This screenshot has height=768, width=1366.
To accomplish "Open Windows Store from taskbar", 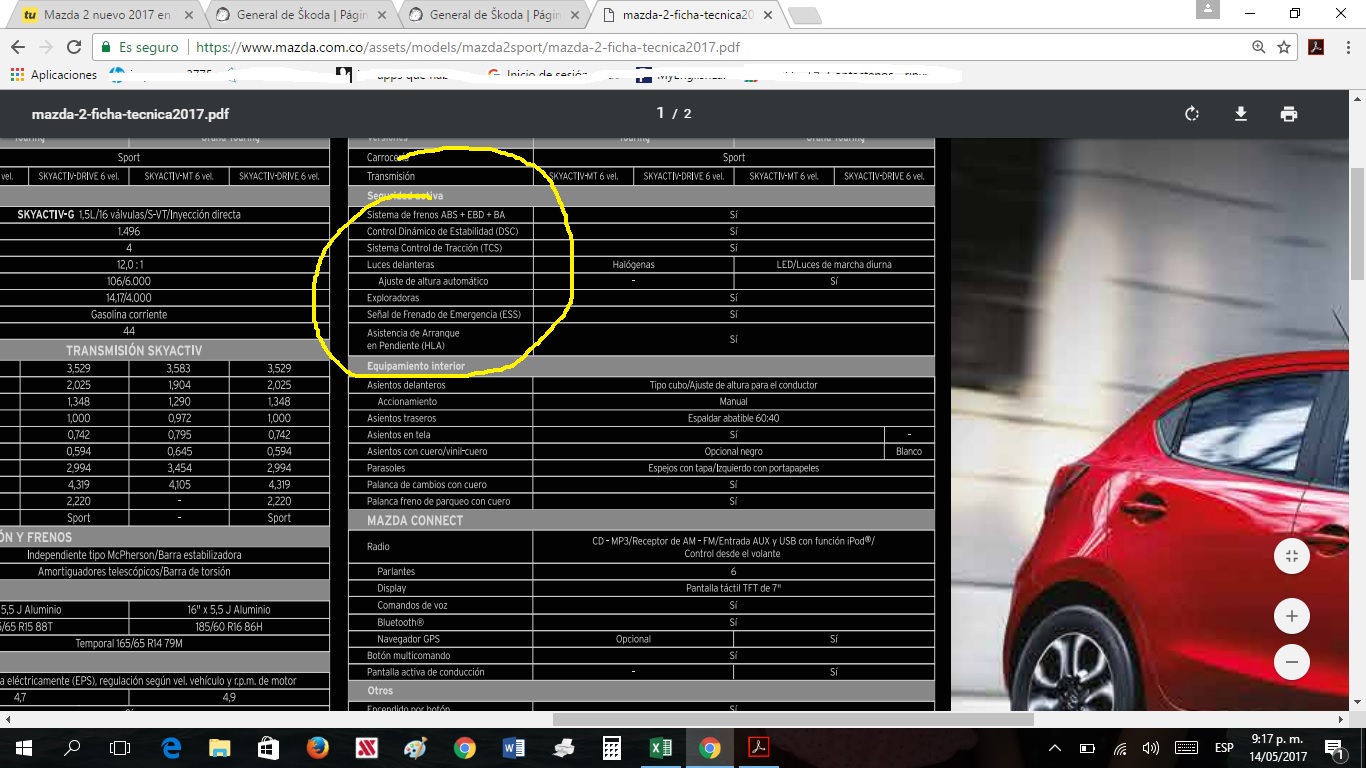I will coord(269,747).
